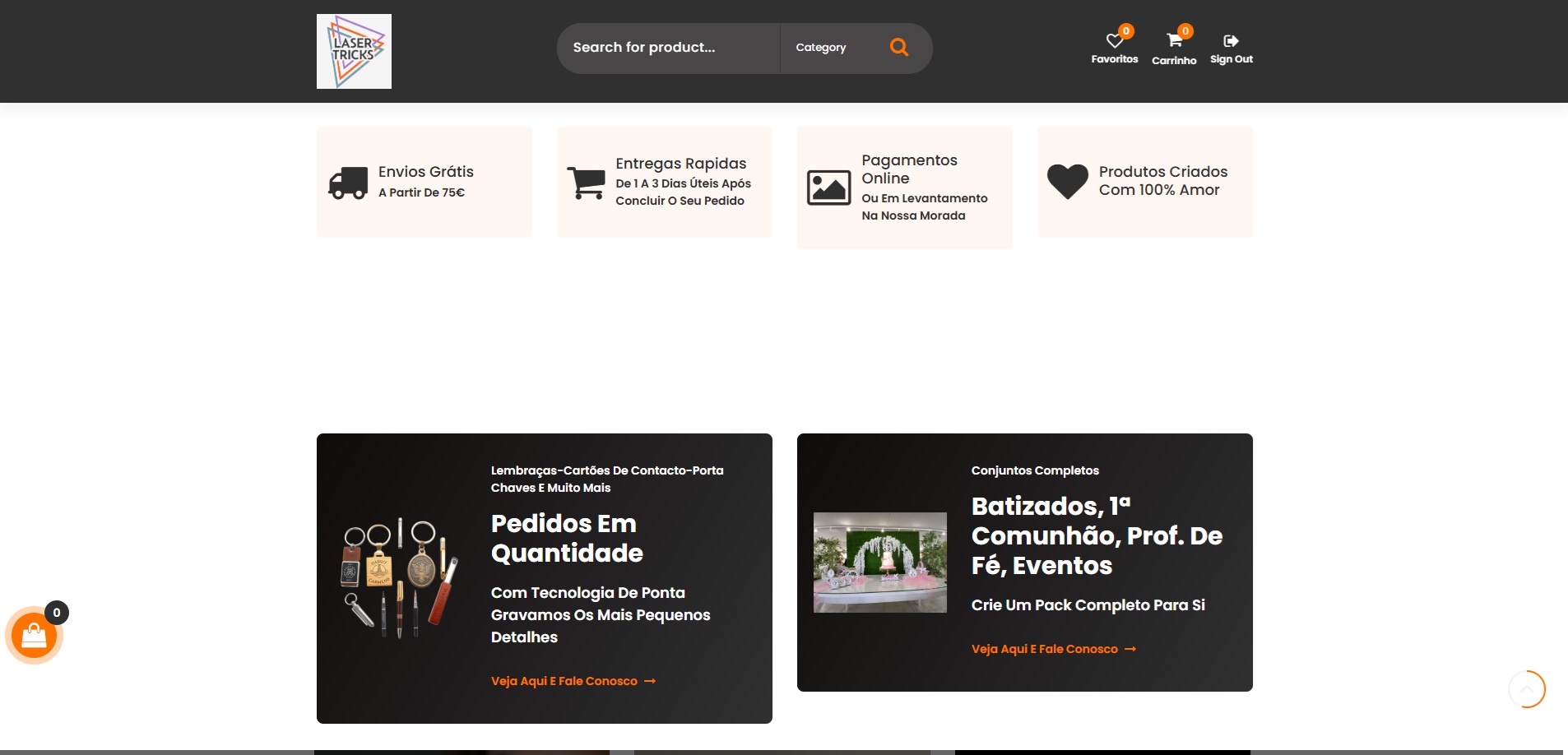Open the floating orange shopping bag
Image resolution: width=1568 pixels, height=755 pixels.
[x=34, y=636]
